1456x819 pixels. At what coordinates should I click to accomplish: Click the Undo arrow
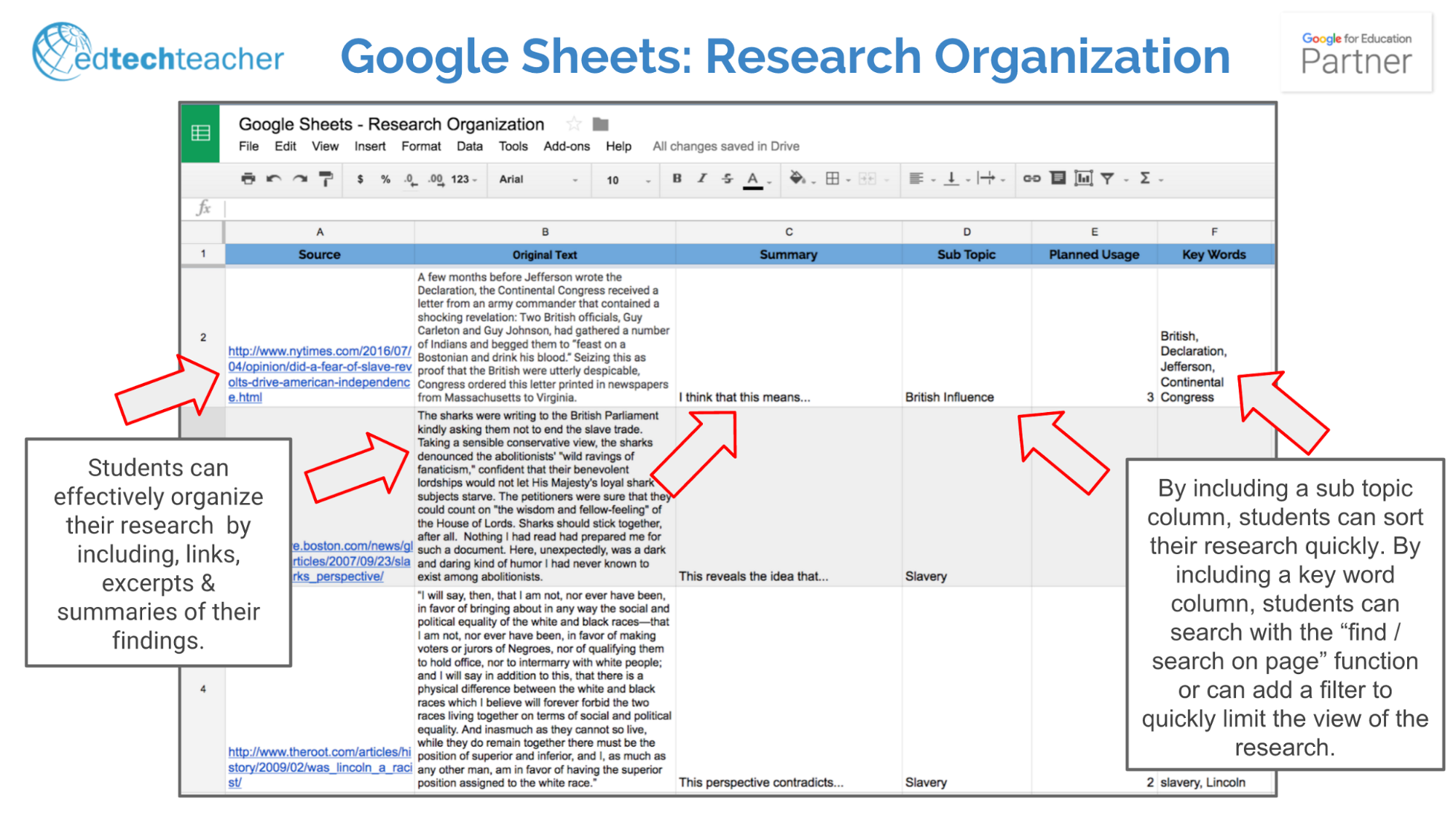272,179
